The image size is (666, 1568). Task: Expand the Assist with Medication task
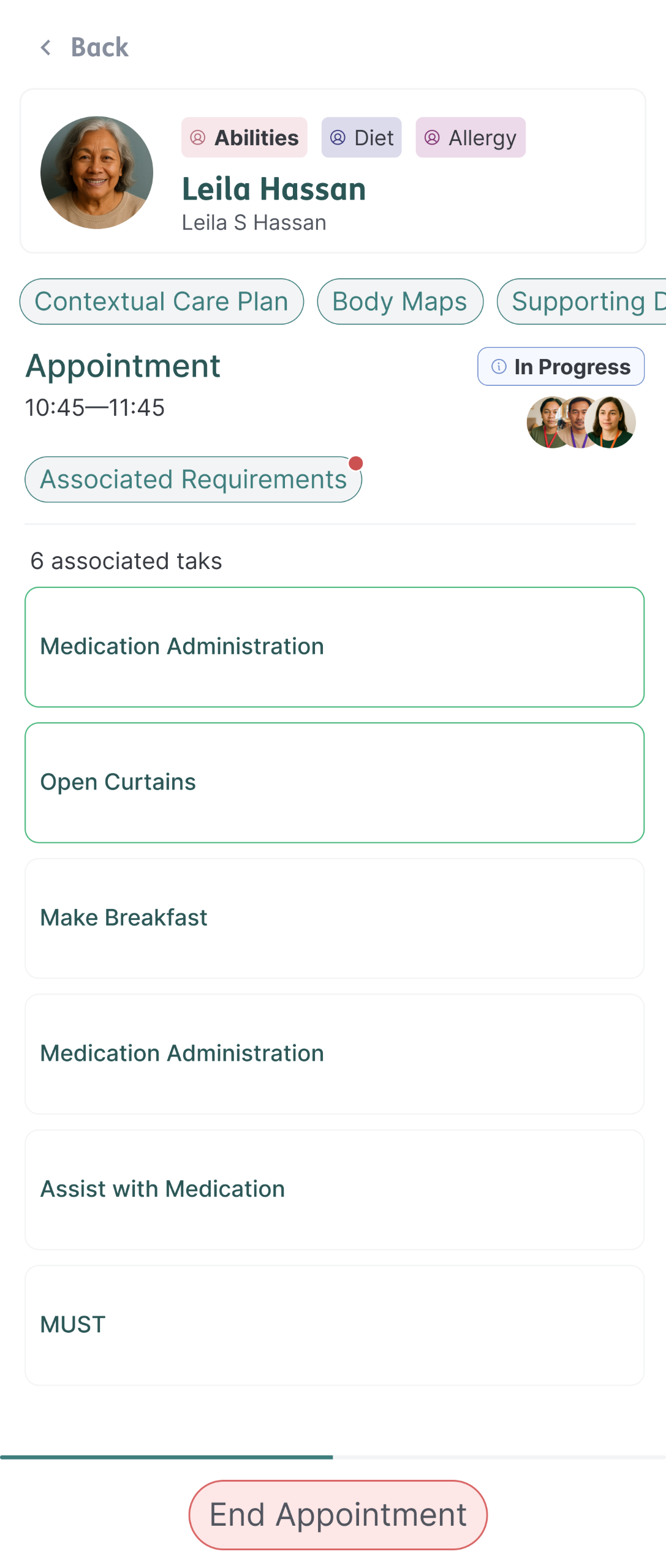coord(333,1188)
